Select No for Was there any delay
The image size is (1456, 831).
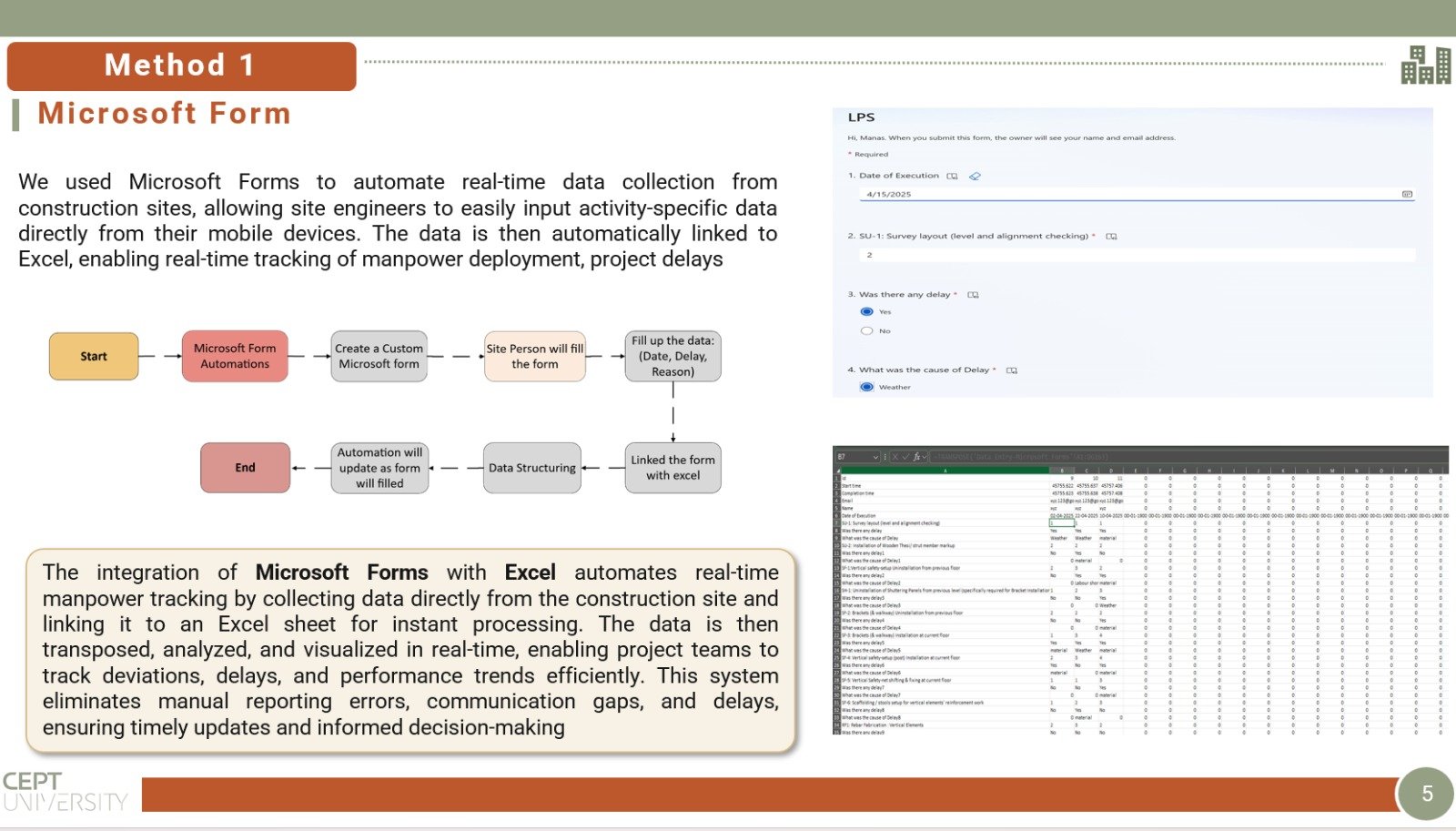point(866,331)
